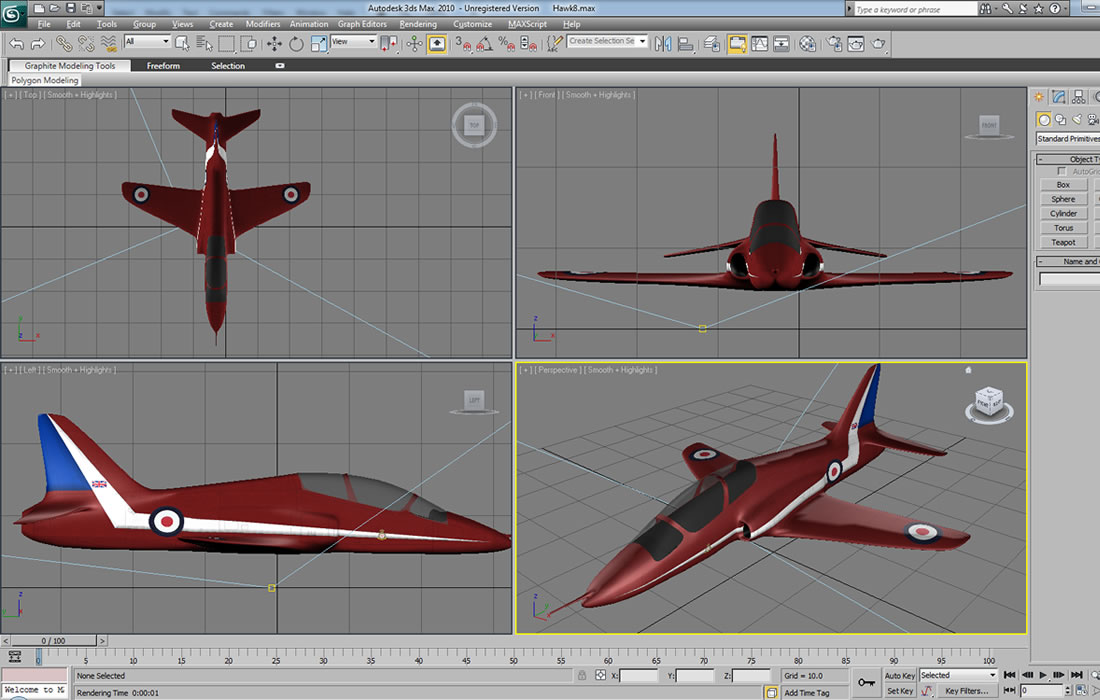Open the 'View' reference coordinate dropdown
Image resolution: width=1100 pixels, height=700 pixels.
coord(354,42)
